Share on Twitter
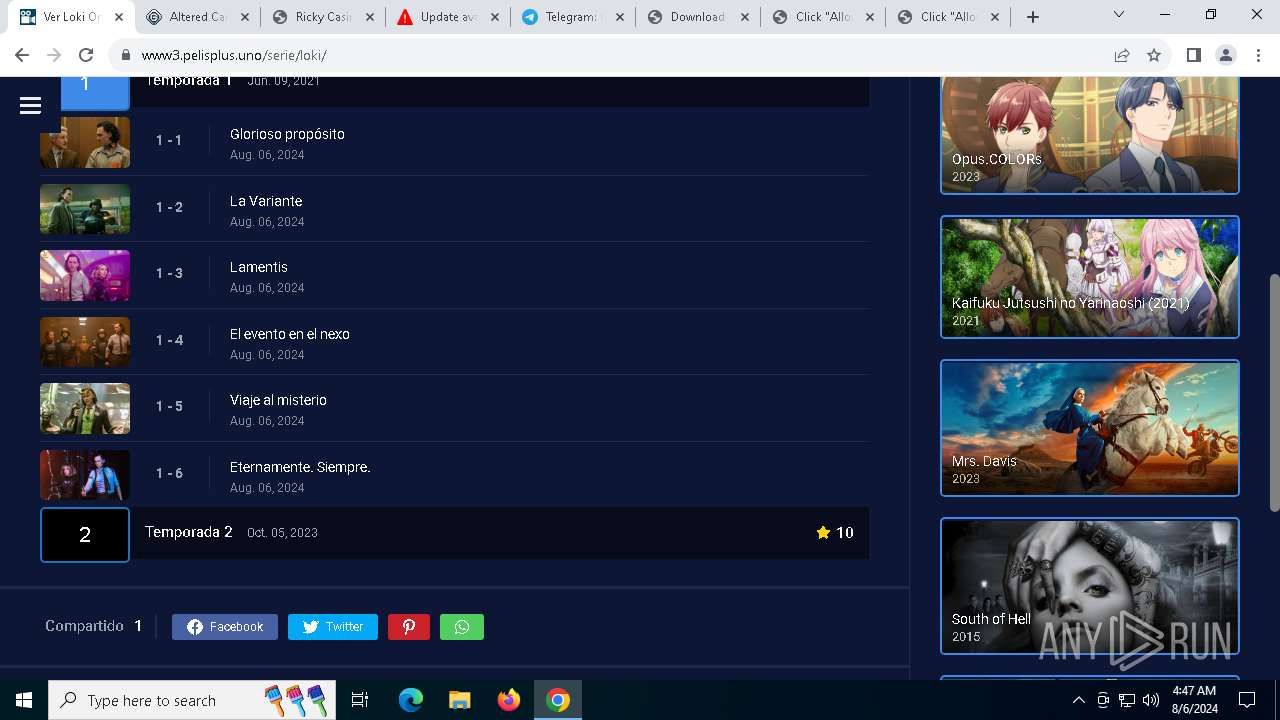This screenshot has height=720, width=1280. pyautogui.click(x=333, y=627)
